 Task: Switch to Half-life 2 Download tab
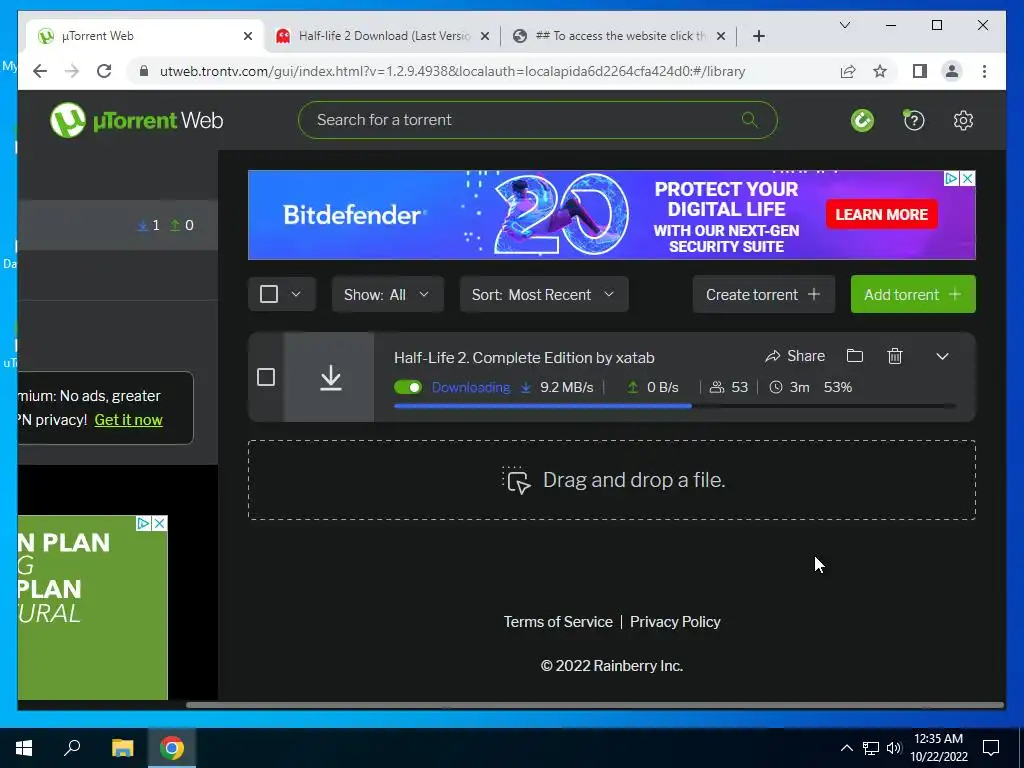[x=384, y=36]
